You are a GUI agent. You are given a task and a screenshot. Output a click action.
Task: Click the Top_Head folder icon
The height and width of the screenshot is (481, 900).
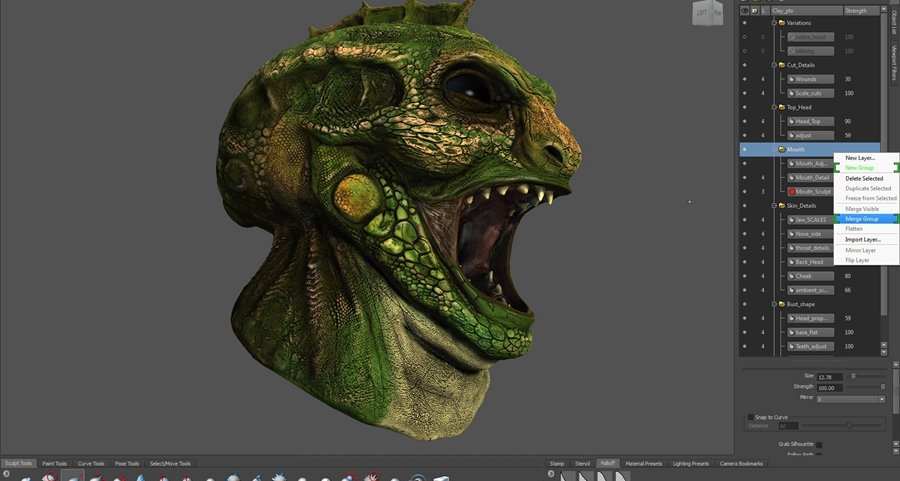[x=782, y=107]
